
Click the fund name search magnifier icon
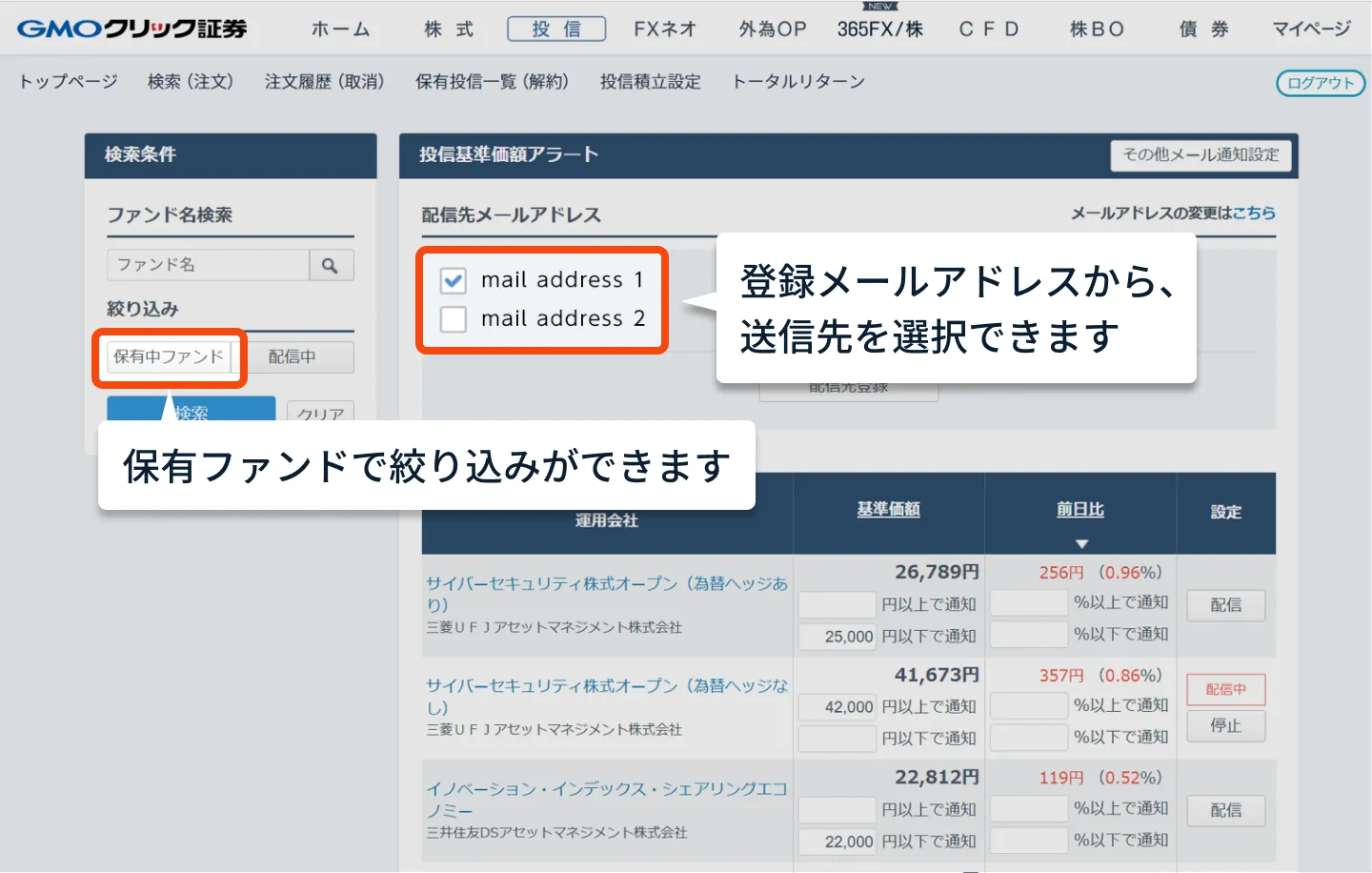[331, 264]
